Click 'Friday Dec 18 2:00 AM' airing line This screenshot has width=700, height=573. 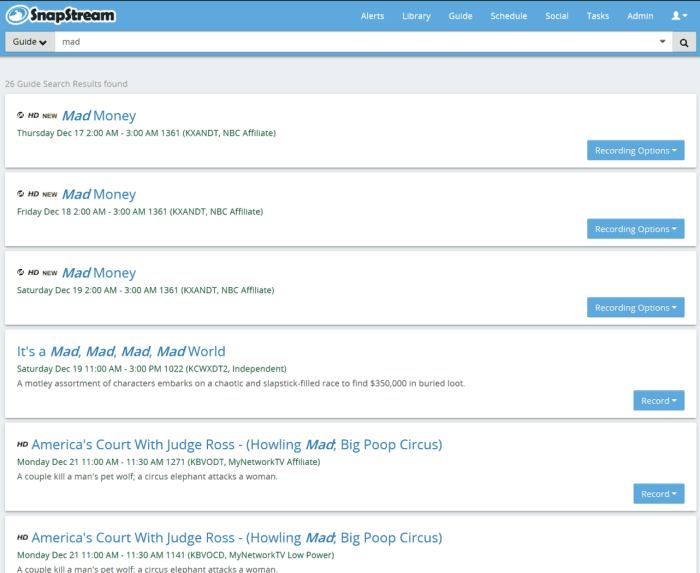click(x=140, y=212)
